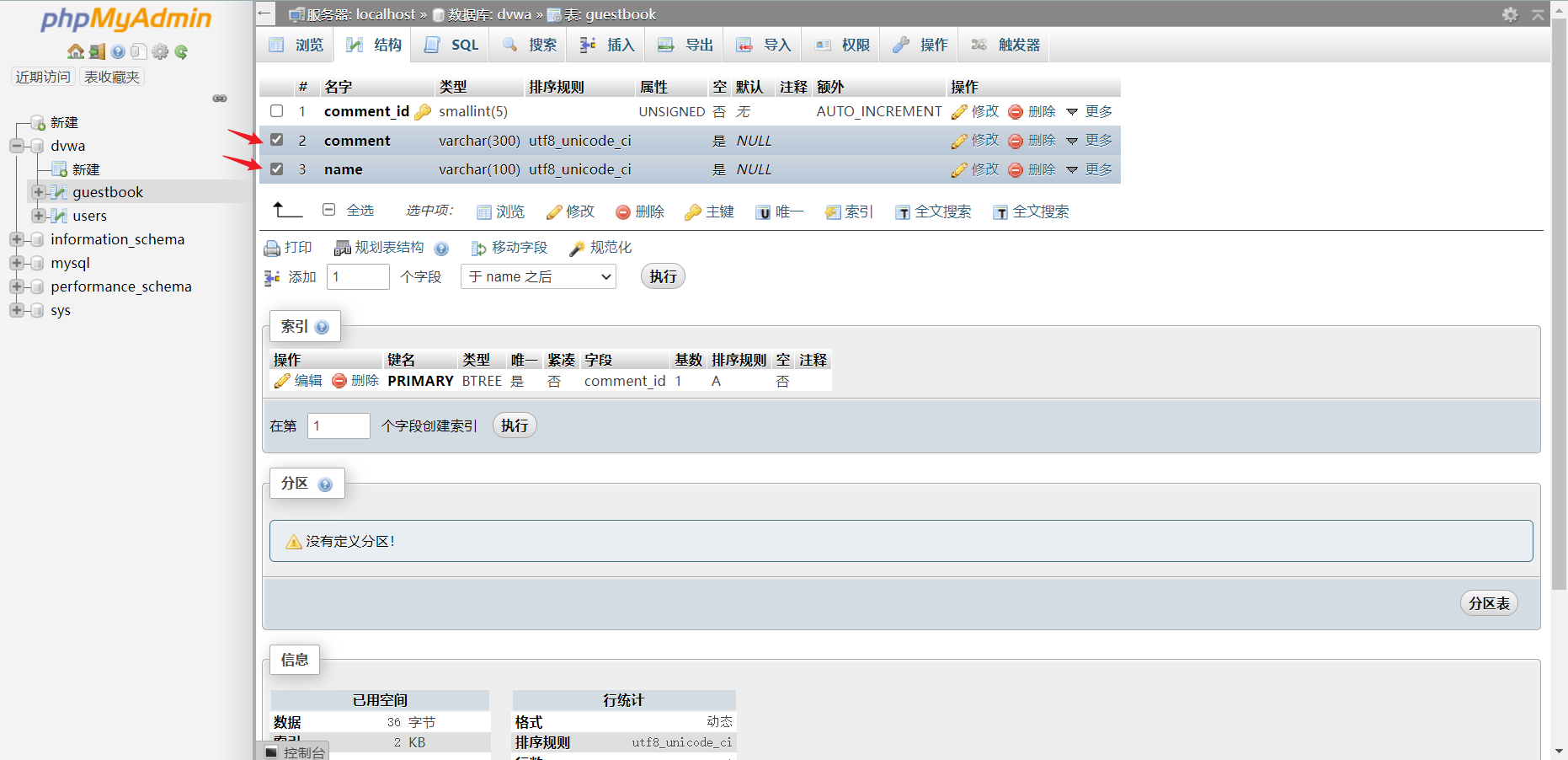1568x760 pixels.
Task: Expand the mysql database tree node
Action: coord(16,263)
